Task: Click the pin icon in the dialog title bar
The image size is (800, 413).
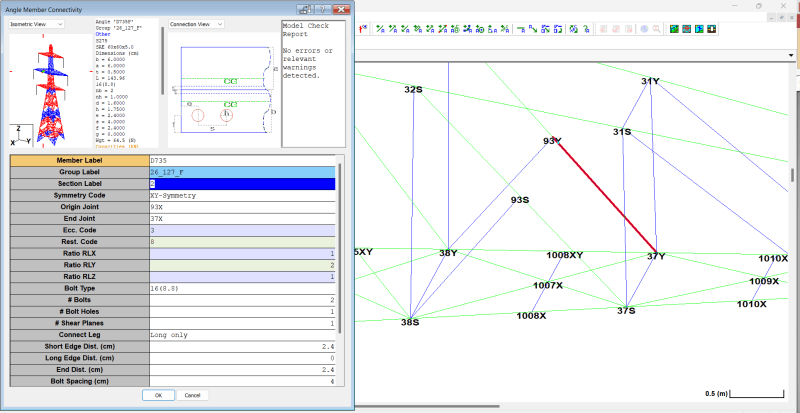Action: pyautogui.click(x=304, y=9)
